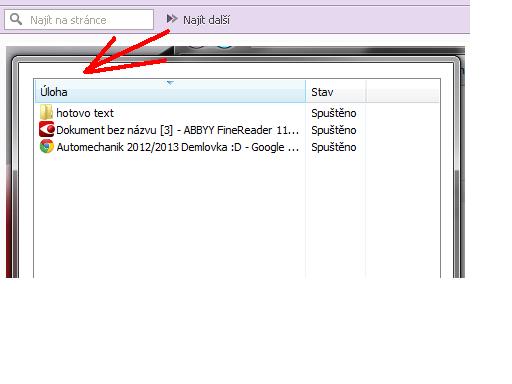512x384 pixels.
Task: Click 'Spuštěno' status of FineReader row
Action: click(334, 130)
